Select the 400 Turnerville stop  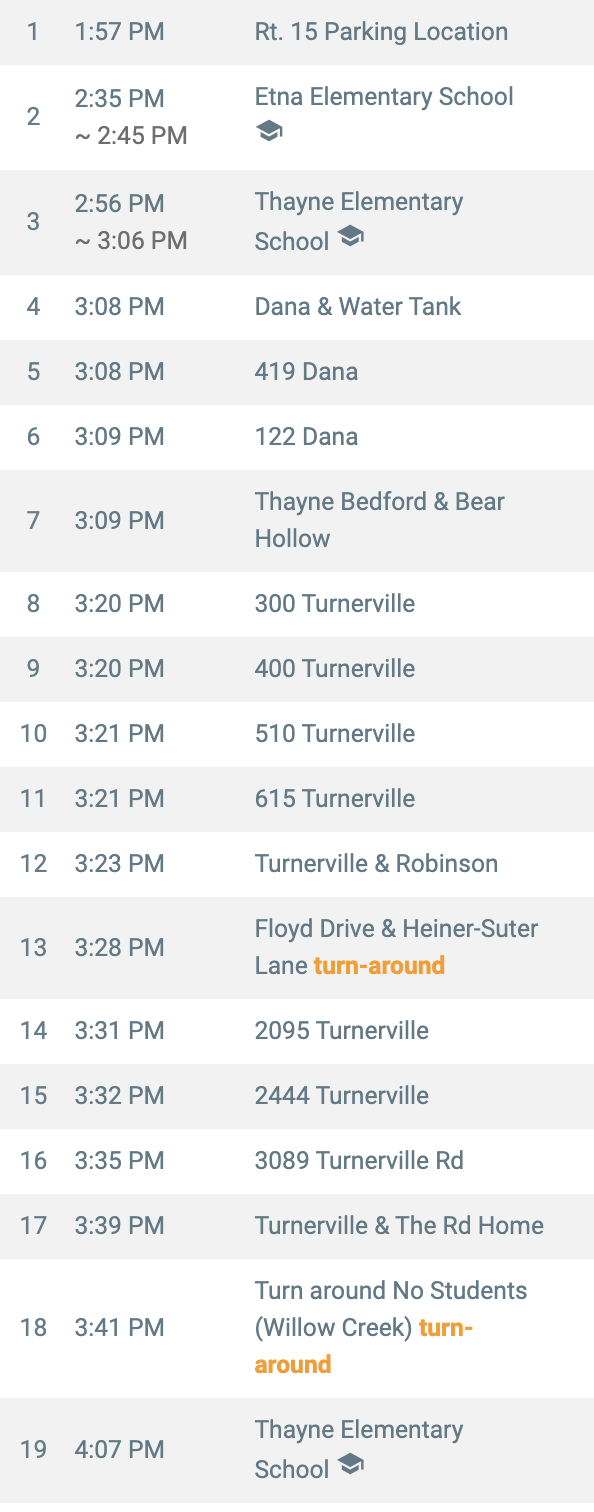[x=297, y=669]
